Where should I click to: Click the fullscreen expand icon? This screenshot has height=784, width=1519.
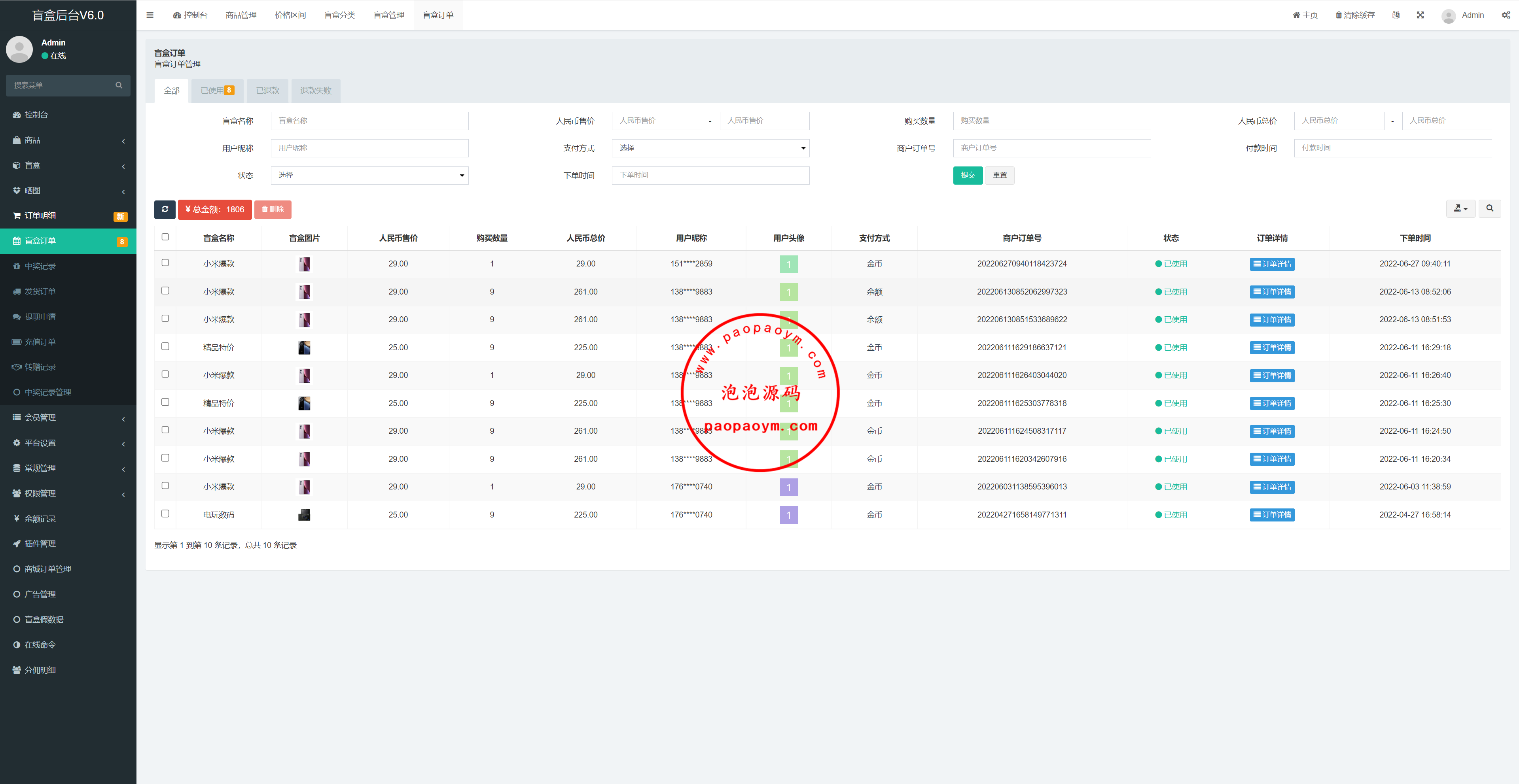point(1420,15)
